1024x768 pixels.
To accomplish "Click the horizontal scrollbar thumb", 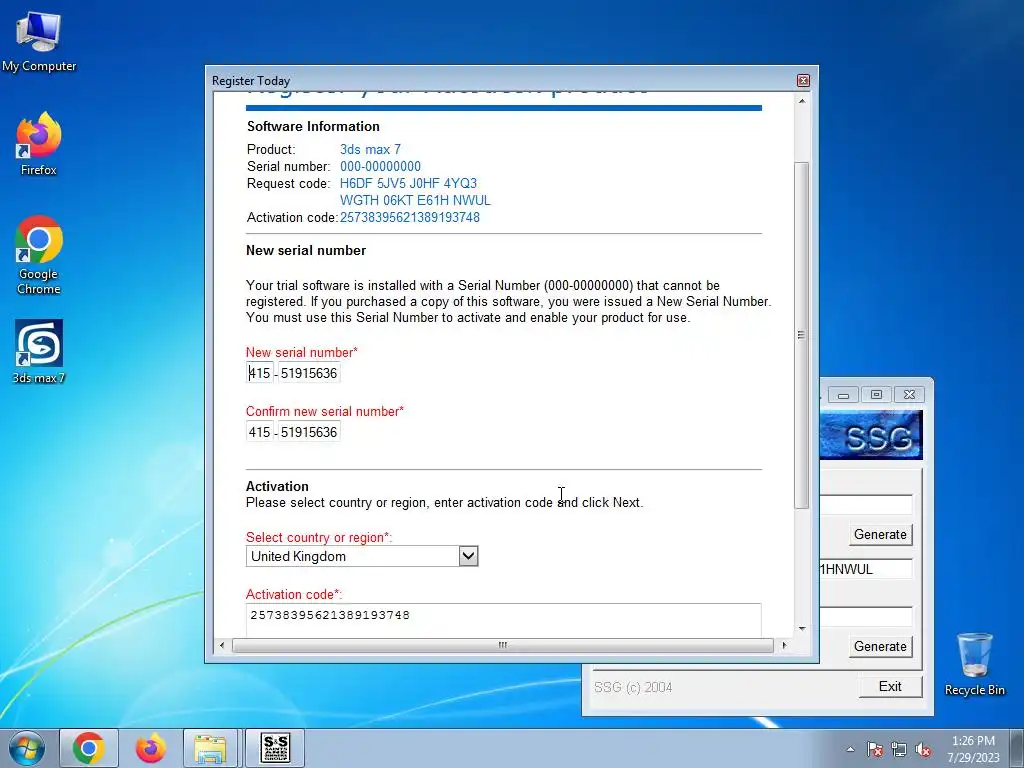I will 503,645.
